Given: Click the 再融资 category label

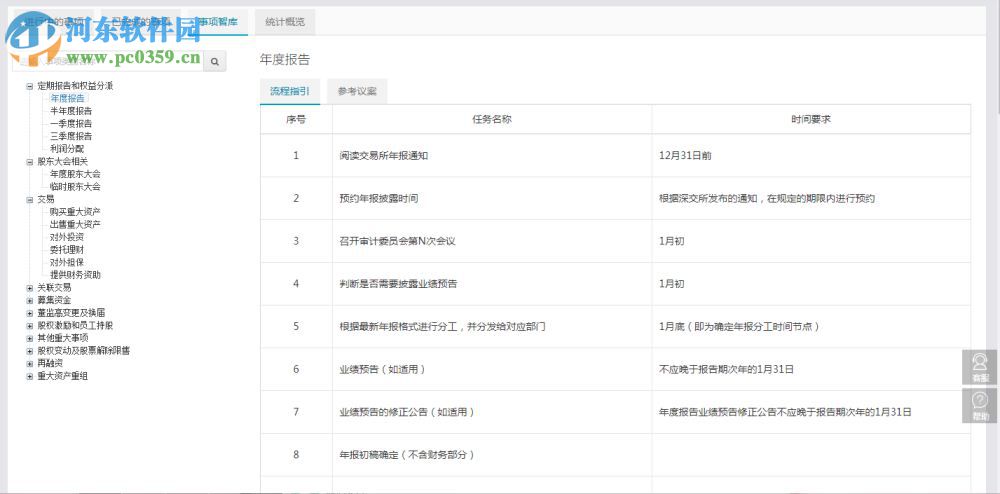Looking at the screenshot, I should tap(50, 363).
